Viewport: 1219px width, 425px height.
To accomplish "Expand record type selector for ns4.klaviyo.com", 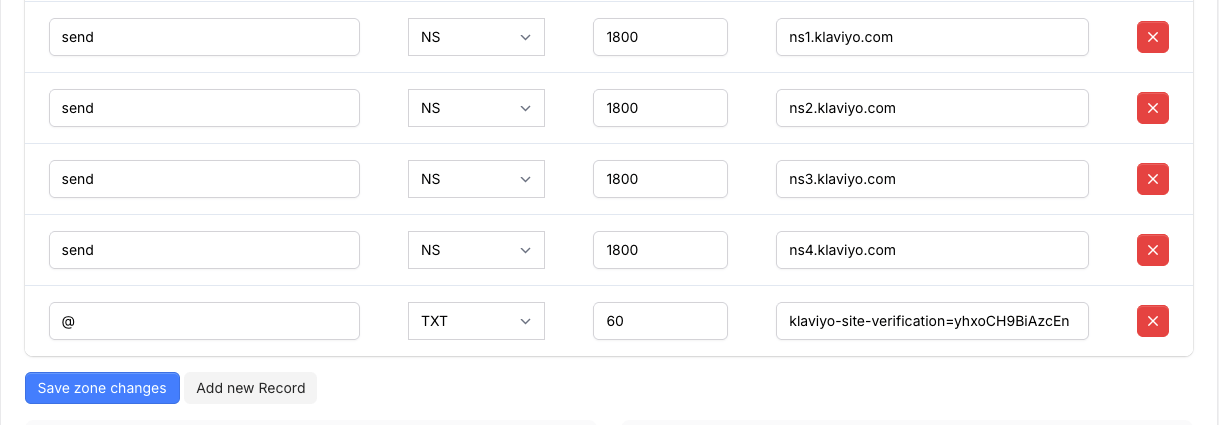I will pos(476,250).
